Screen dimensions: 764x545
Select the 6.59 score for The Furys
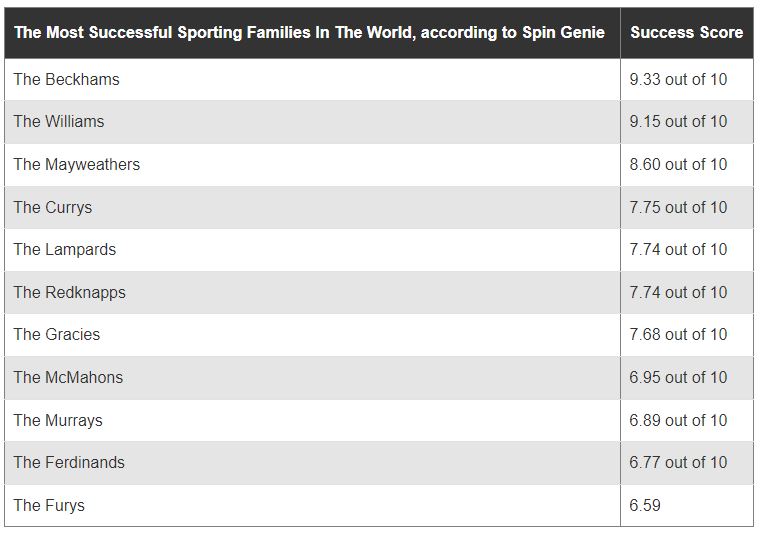[645, 506]
